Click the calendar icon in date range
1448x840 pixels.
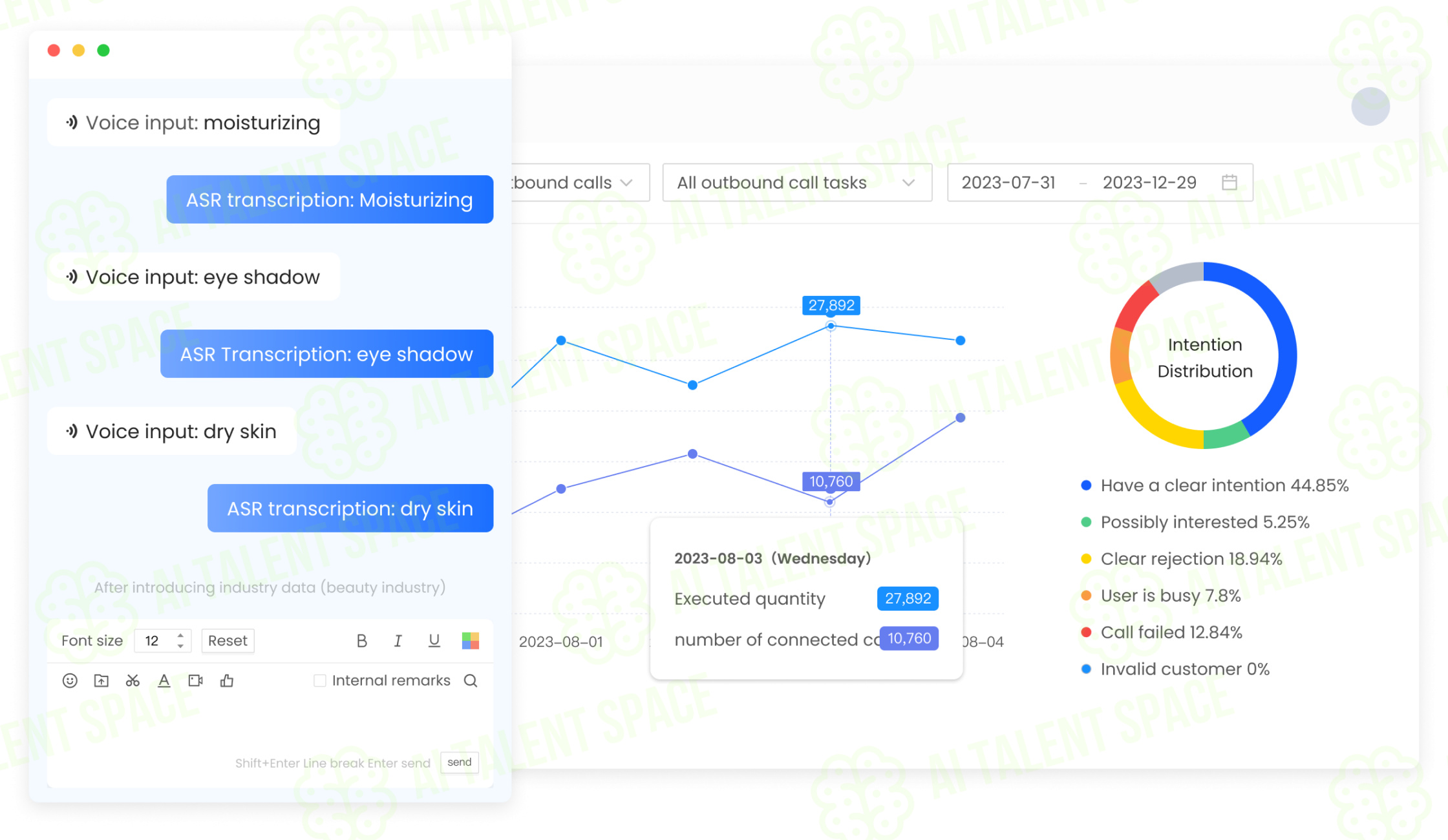pos(1230,182)
